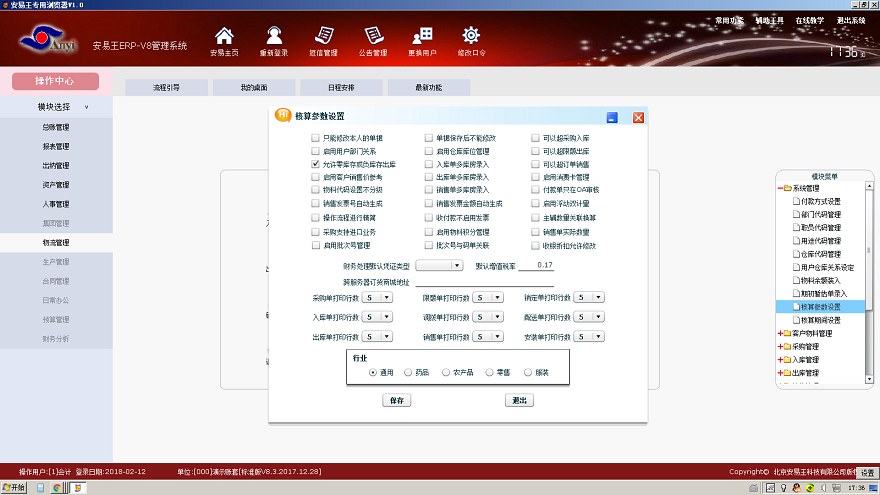Open 修改口令 gear icon
Viewport: 880px width, 495px height.
click(471, 35)
